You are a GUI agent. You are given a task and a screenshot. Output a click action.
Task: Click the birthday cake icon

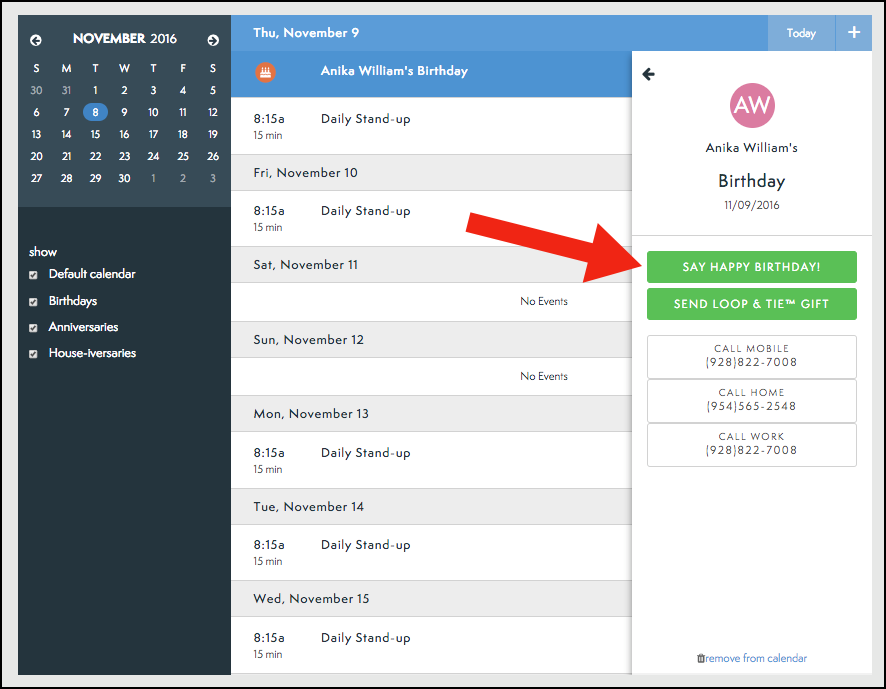point(265,72)
